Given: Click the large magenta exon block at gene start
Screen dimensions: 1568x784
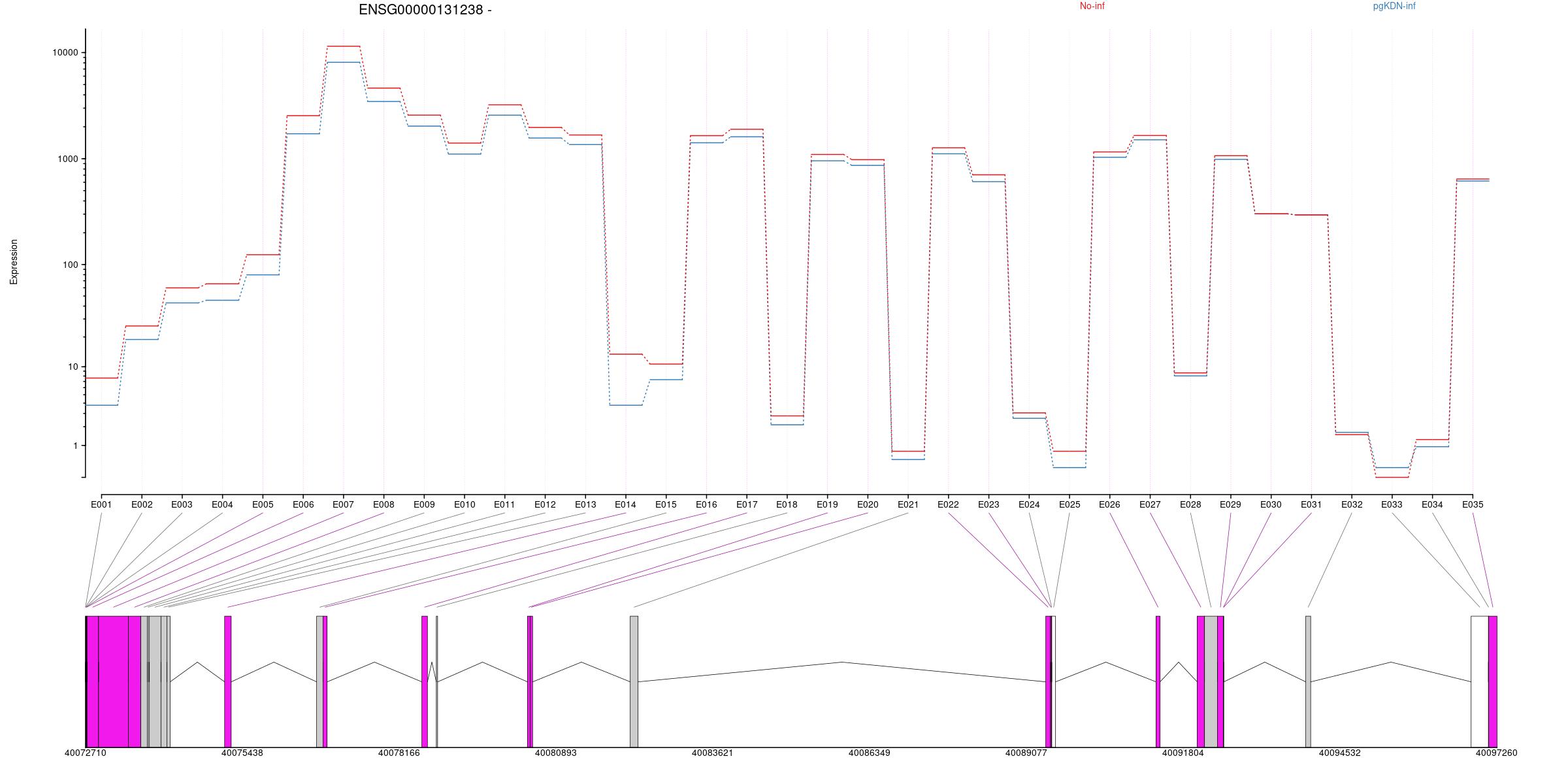Looking at the screenshot, I should pyautogui.click(x=113, y=681).
